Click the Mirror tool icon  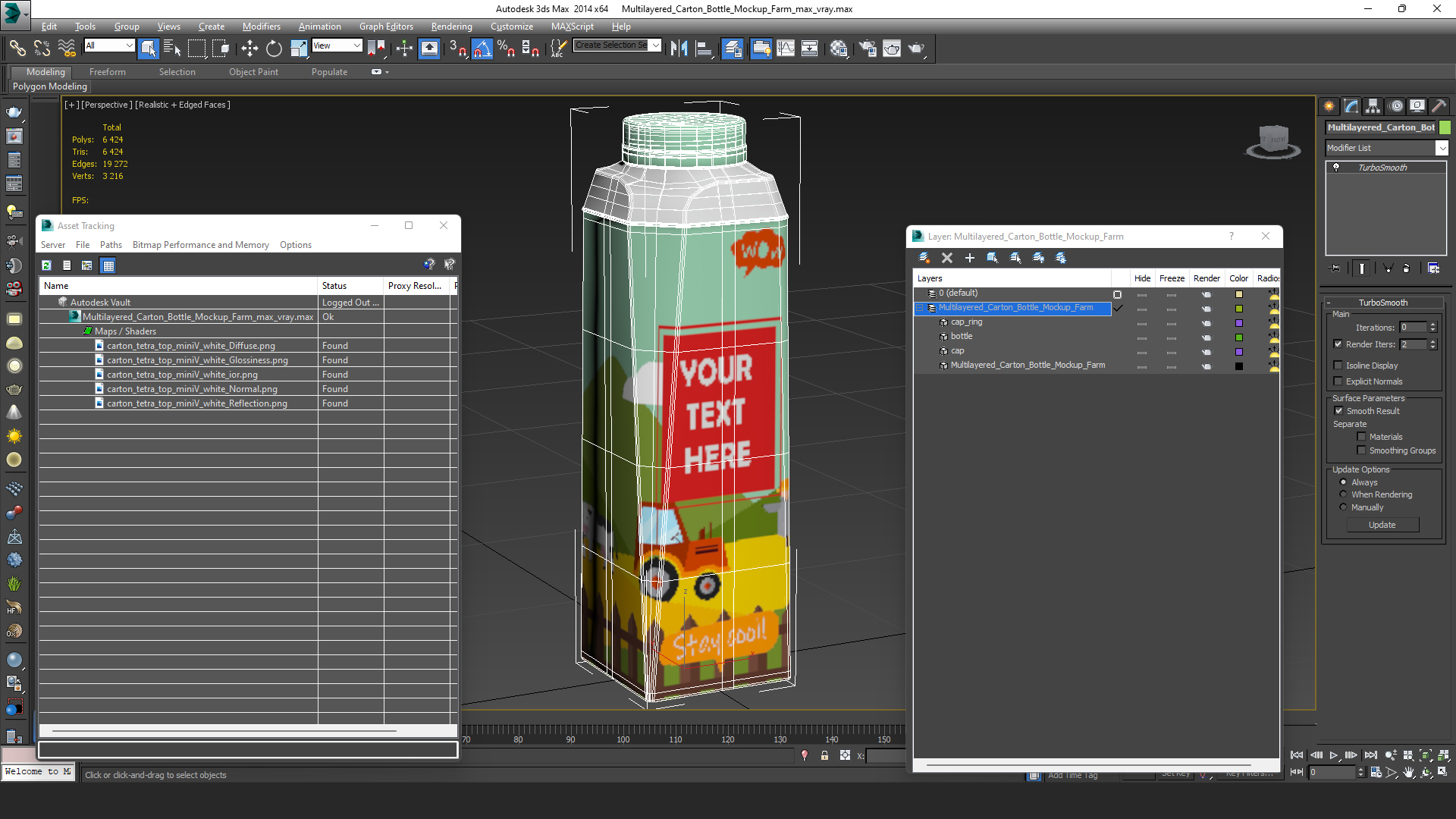point(679,49)
